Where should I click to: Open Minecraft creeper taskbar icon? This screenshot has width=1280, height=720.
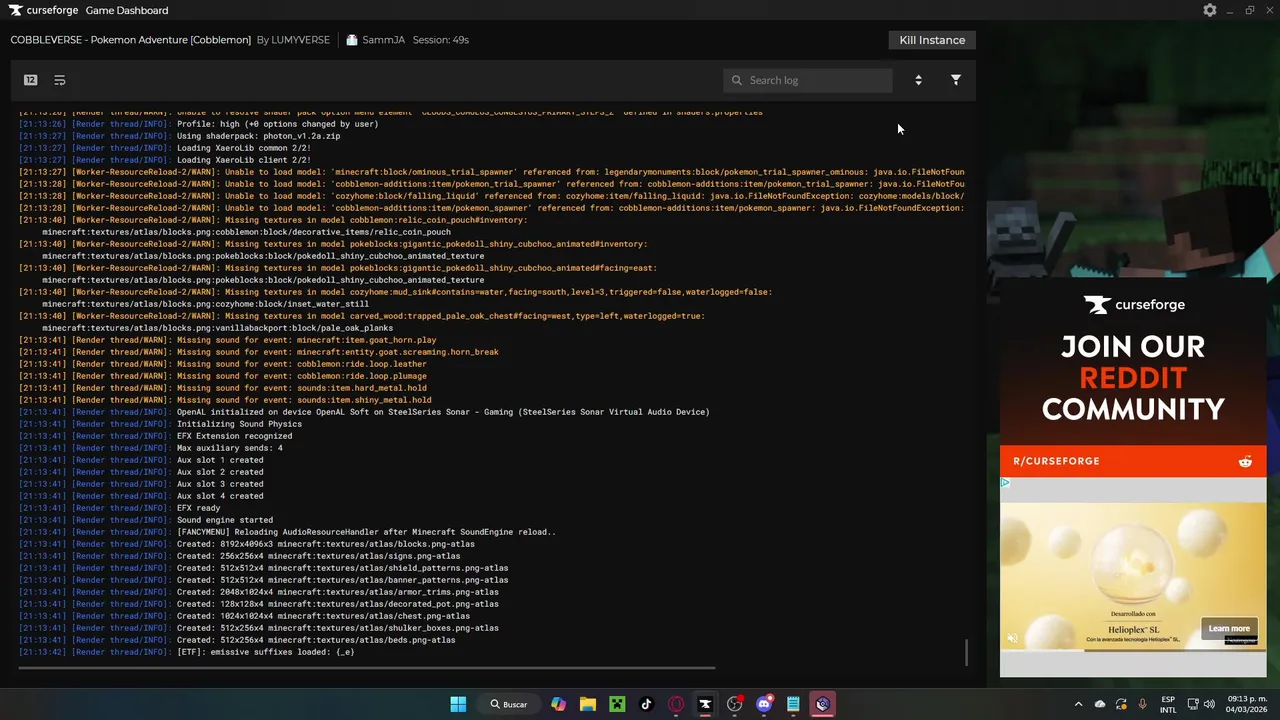617,704
